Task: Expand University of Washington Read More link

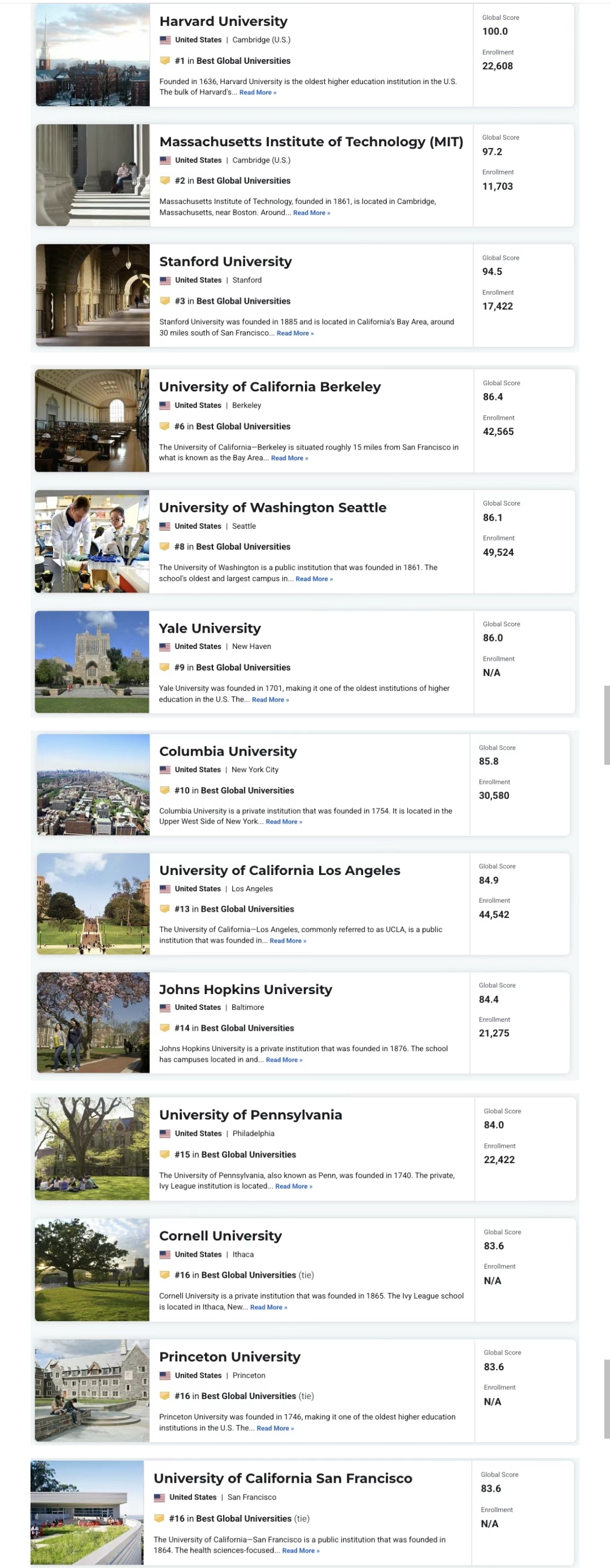Action: pyautogui.click(x=314, y=579)
